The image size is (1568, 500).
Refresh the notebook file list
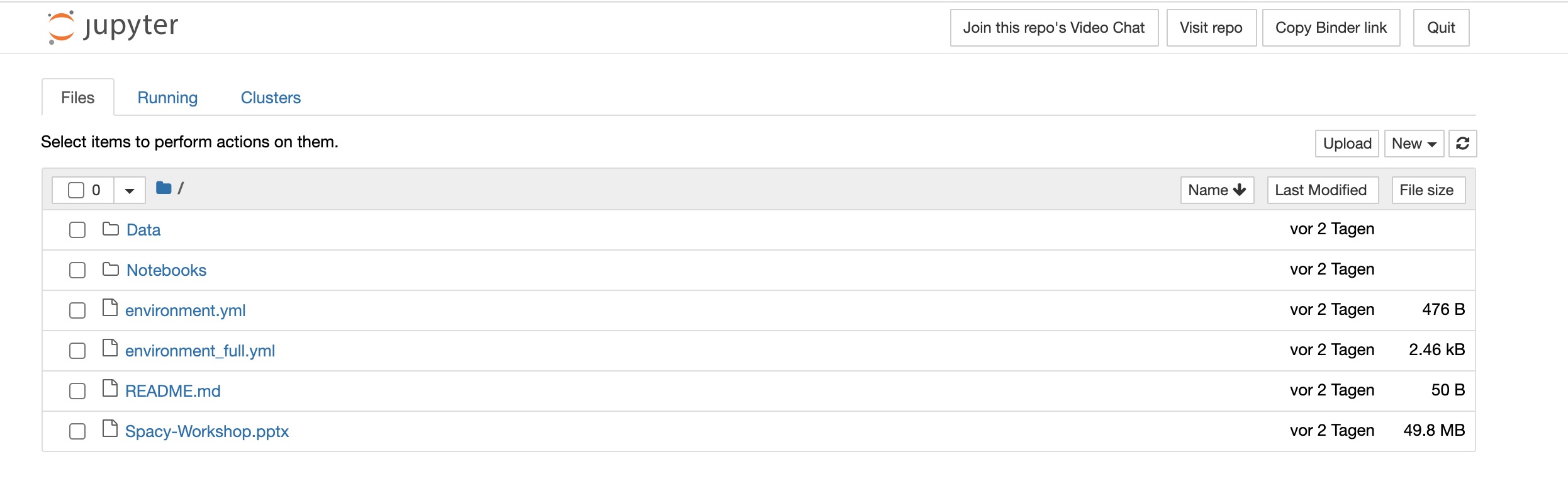[1462, 144]
